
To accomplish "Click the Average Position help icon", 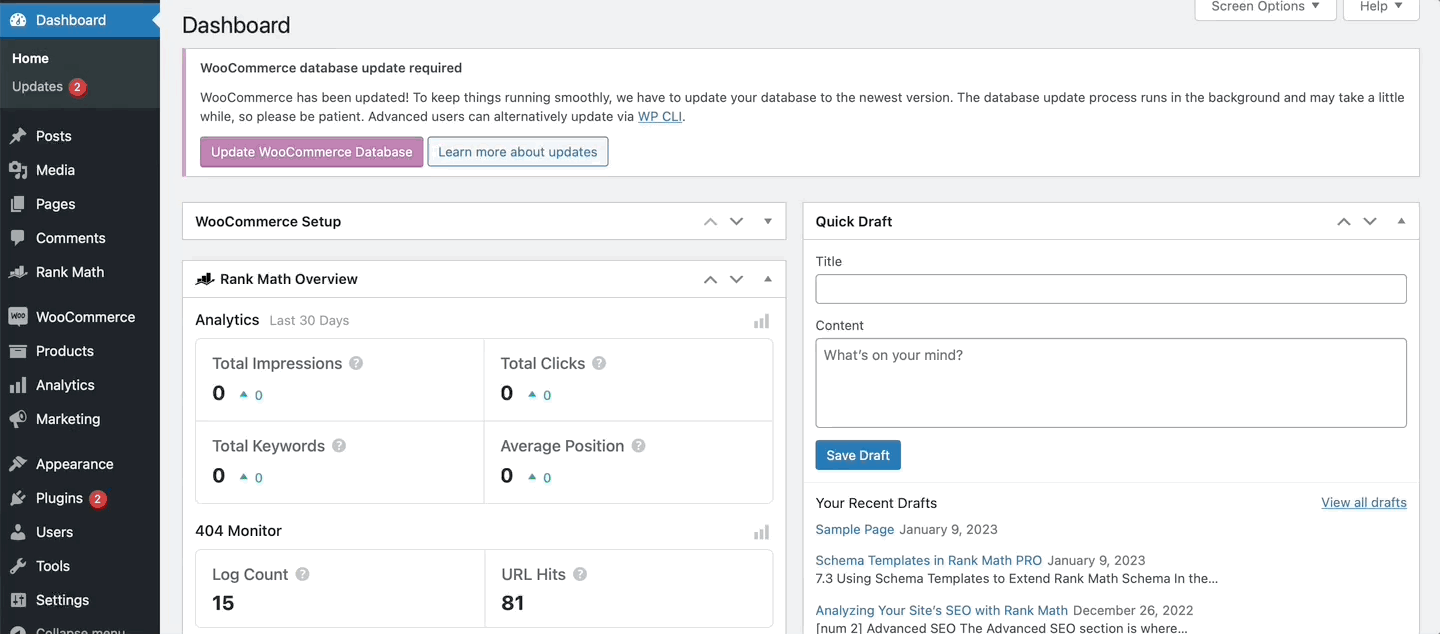I will click(x=638, y=446).
